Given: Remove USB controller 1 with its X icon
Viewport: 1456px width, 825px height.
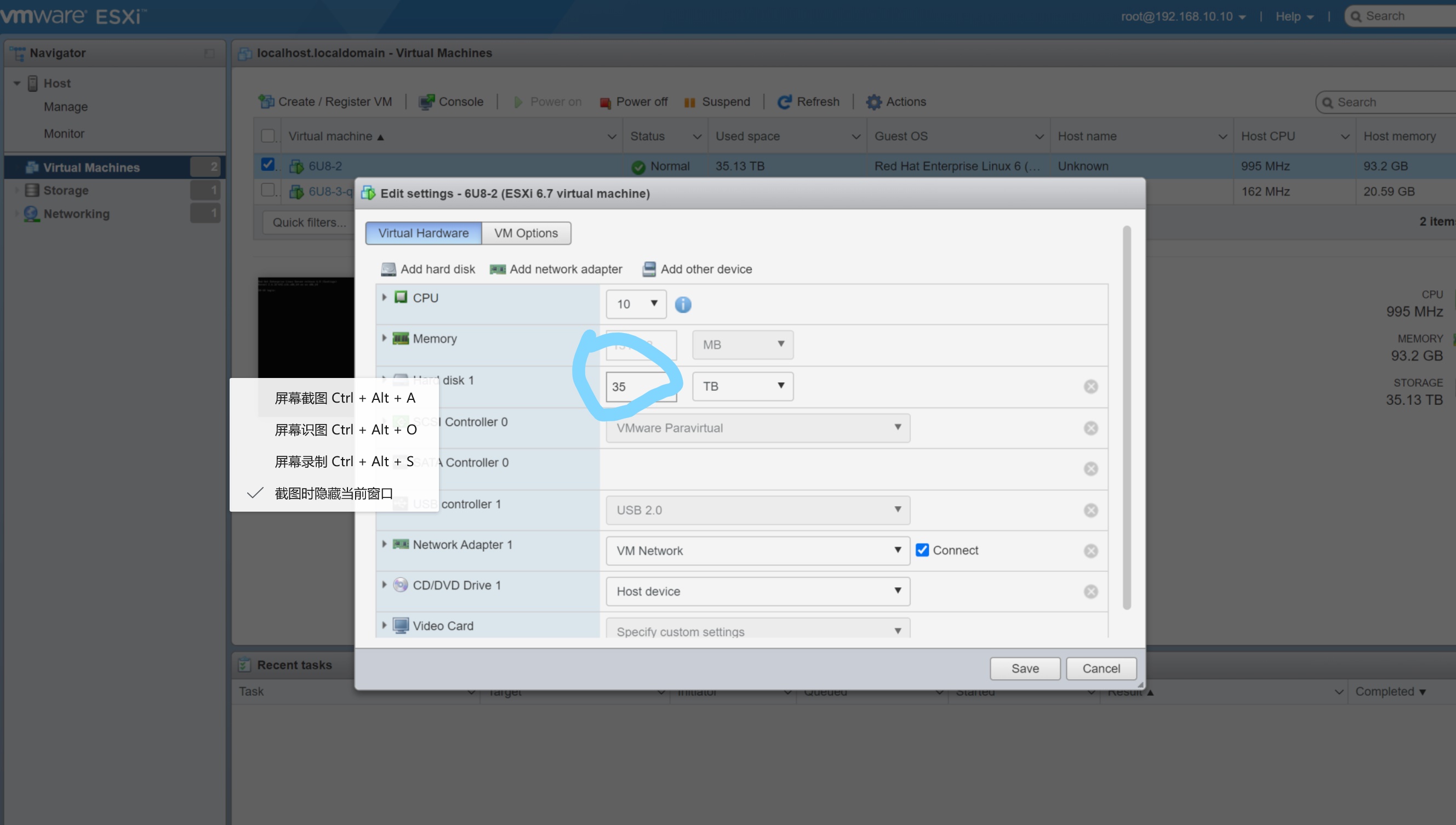Looking at the screenshot, I should 1090,510.
